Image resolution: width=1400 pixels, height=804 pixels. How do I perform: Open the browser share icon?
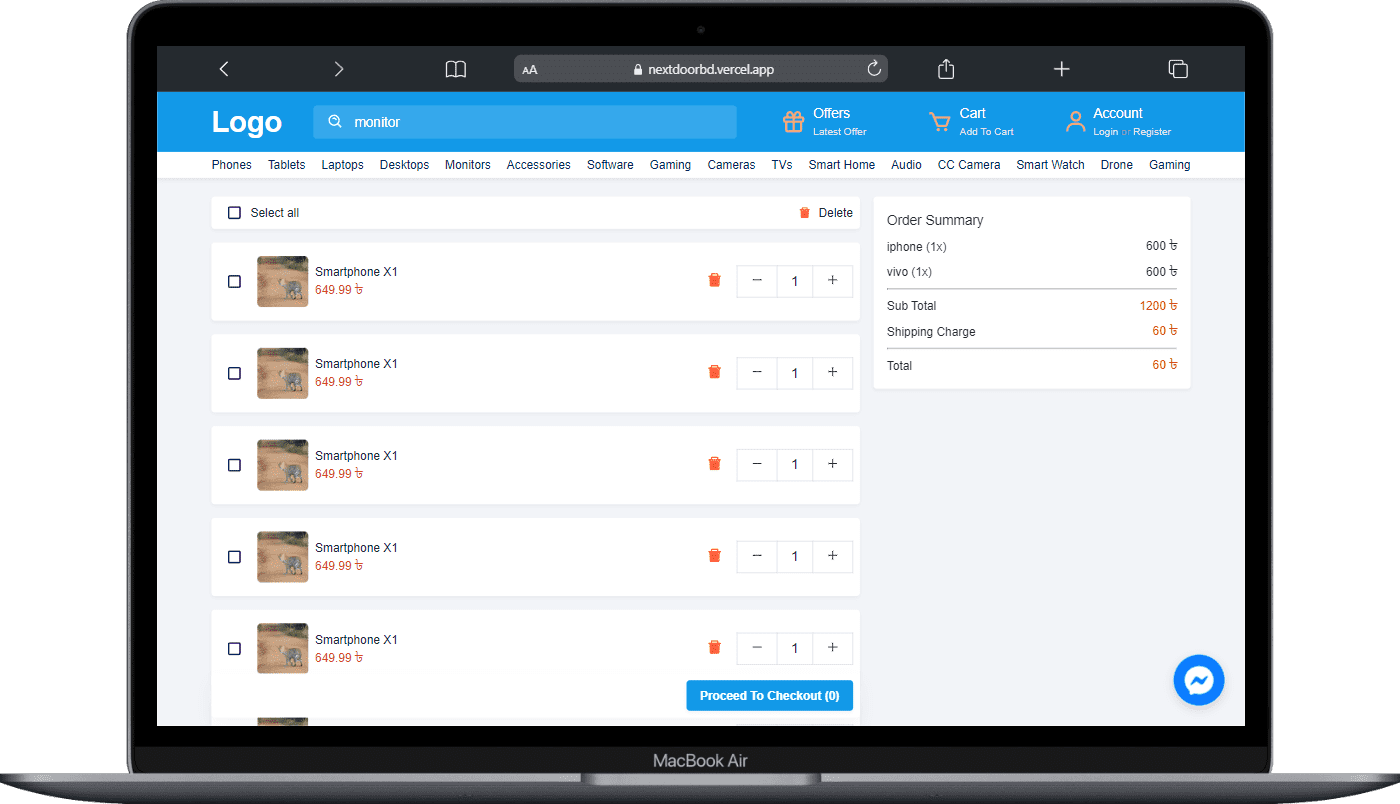pyautogui.click(x=946, y=69)
